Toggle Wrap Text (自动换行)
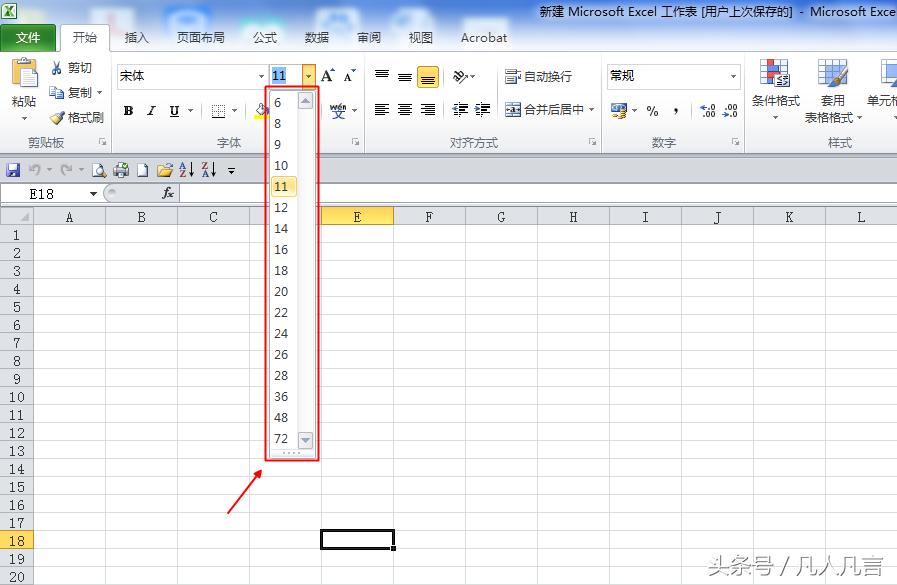The width and height of the screenshot is (897, 585). (538, 76)
